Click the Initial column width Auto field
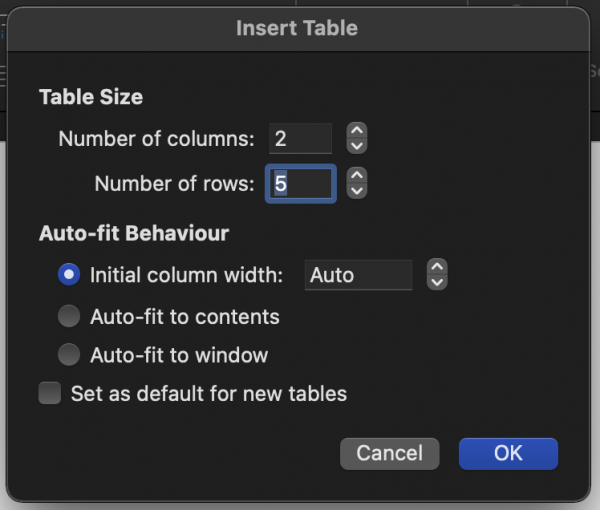Image resolution: width=600 pixels, height=510 pixels. pos(358,275)
